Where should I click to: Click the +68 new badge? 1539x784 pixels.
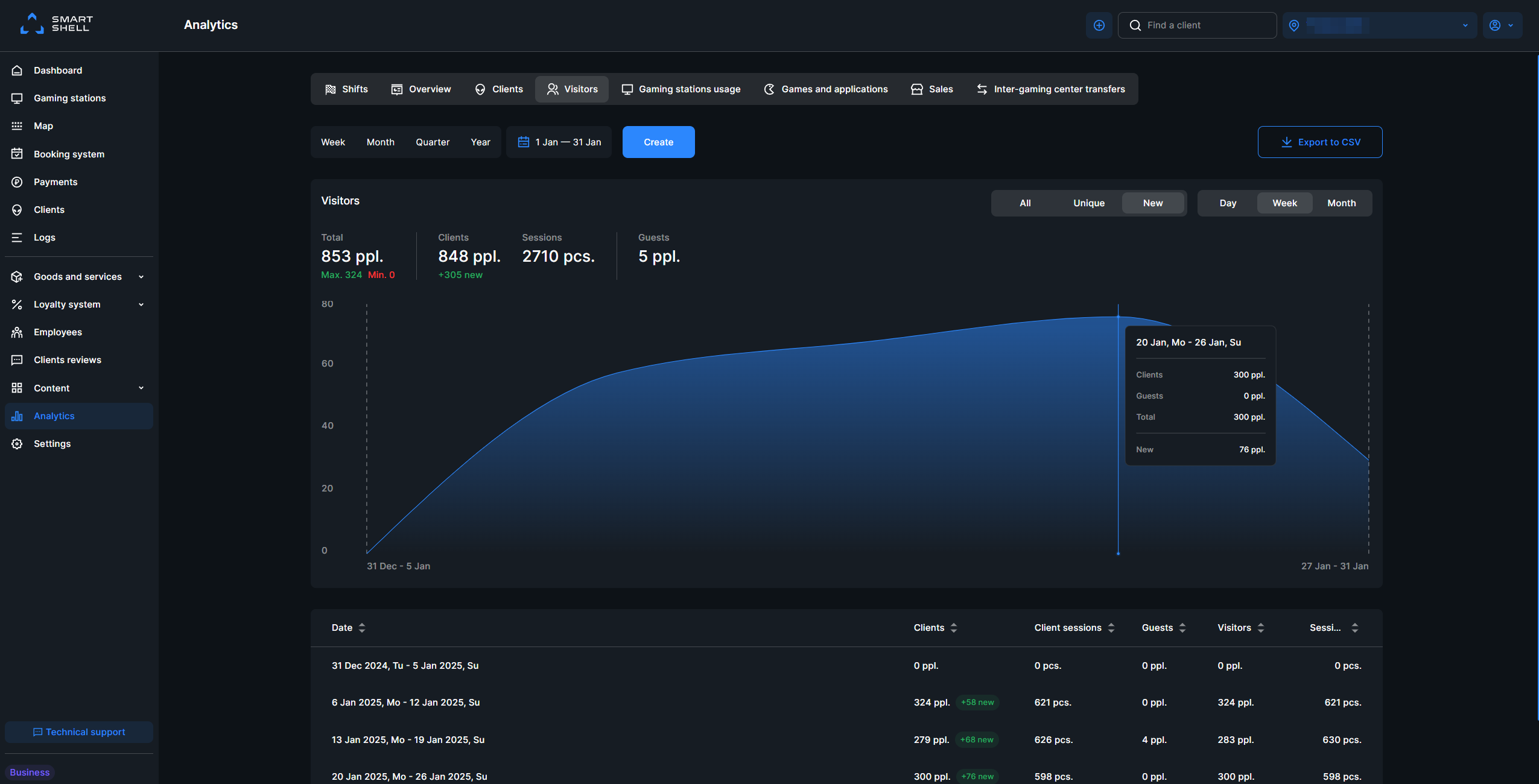tap(977, 740)
